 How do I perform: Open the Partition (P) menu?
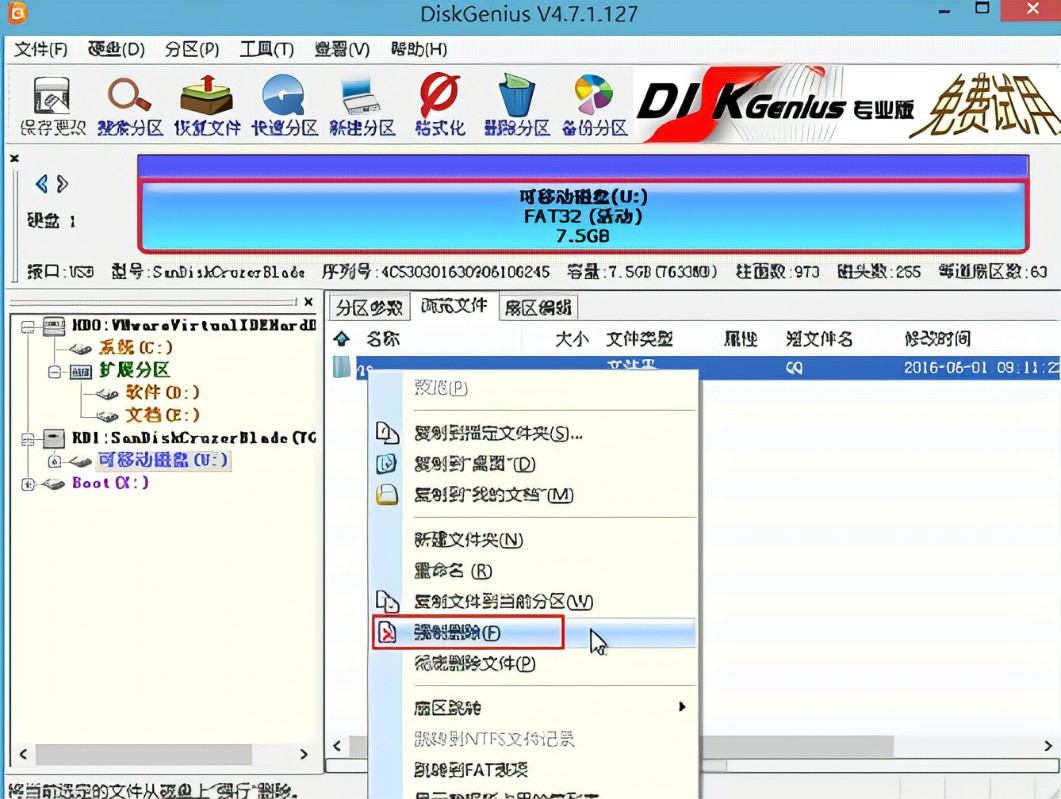[x=191, y=49]
